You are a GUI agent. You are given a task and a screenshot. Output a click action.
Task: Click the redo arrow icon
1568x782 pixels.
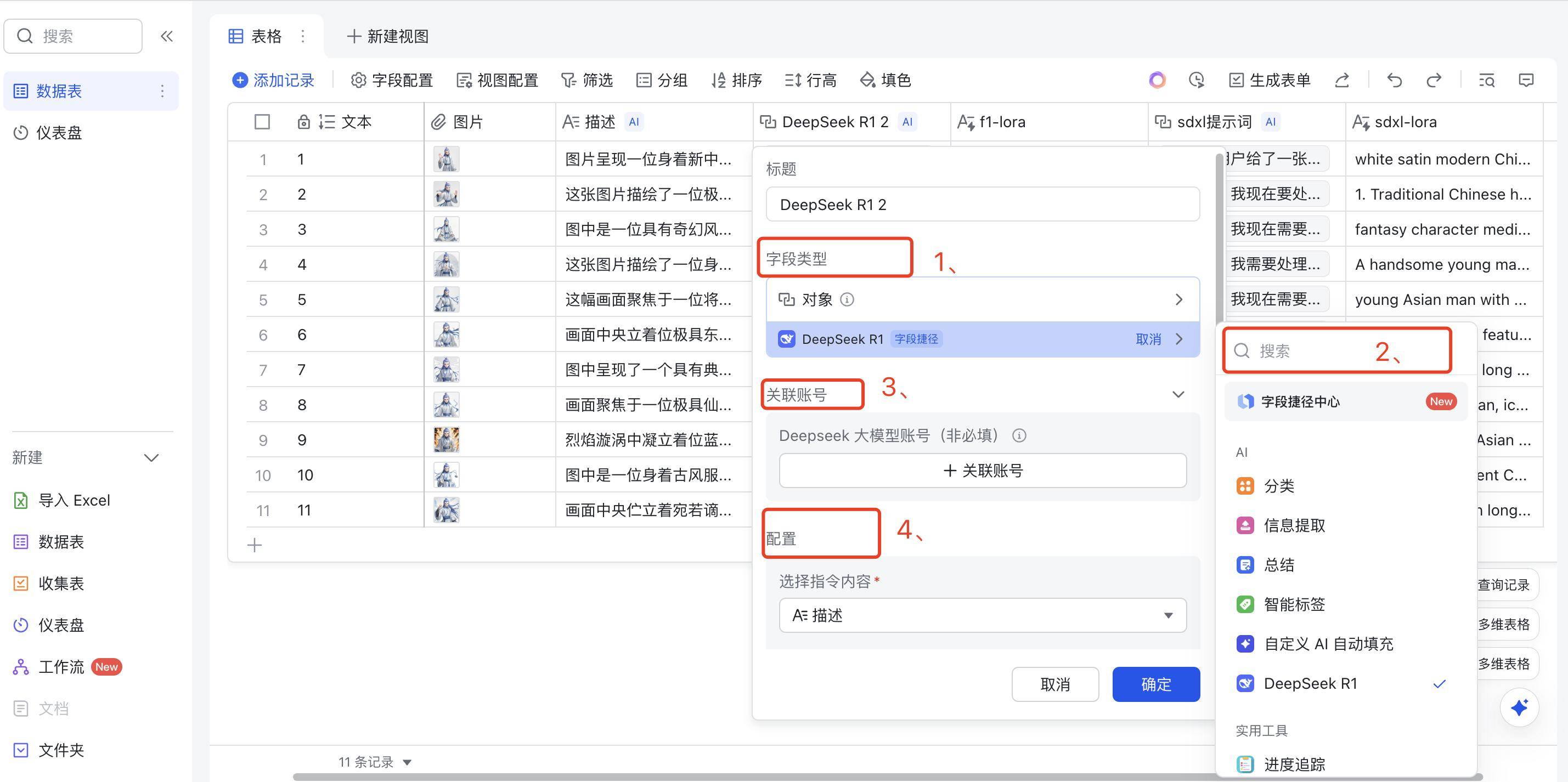1434,80
